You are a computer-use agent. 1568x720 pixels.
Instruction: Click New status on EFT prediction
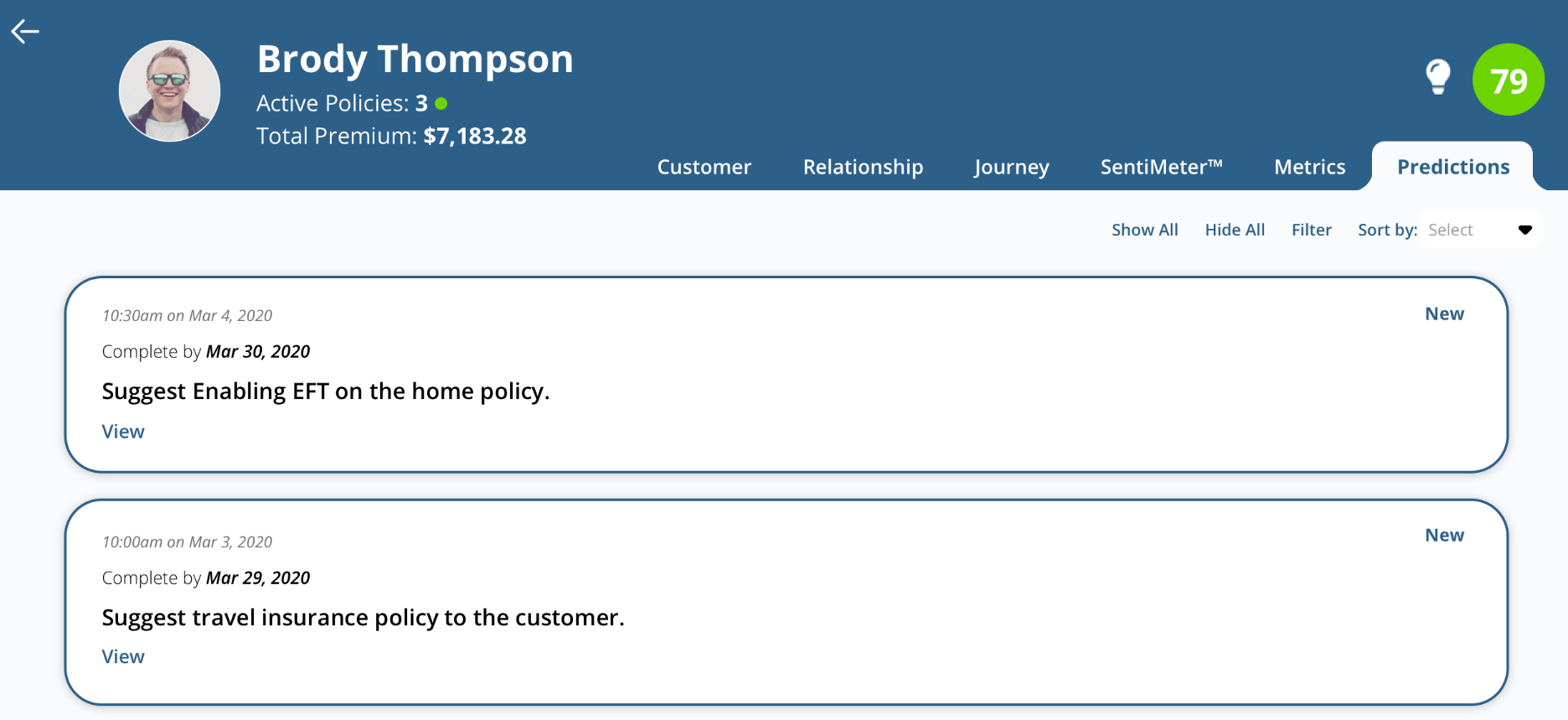(1444, 314)
